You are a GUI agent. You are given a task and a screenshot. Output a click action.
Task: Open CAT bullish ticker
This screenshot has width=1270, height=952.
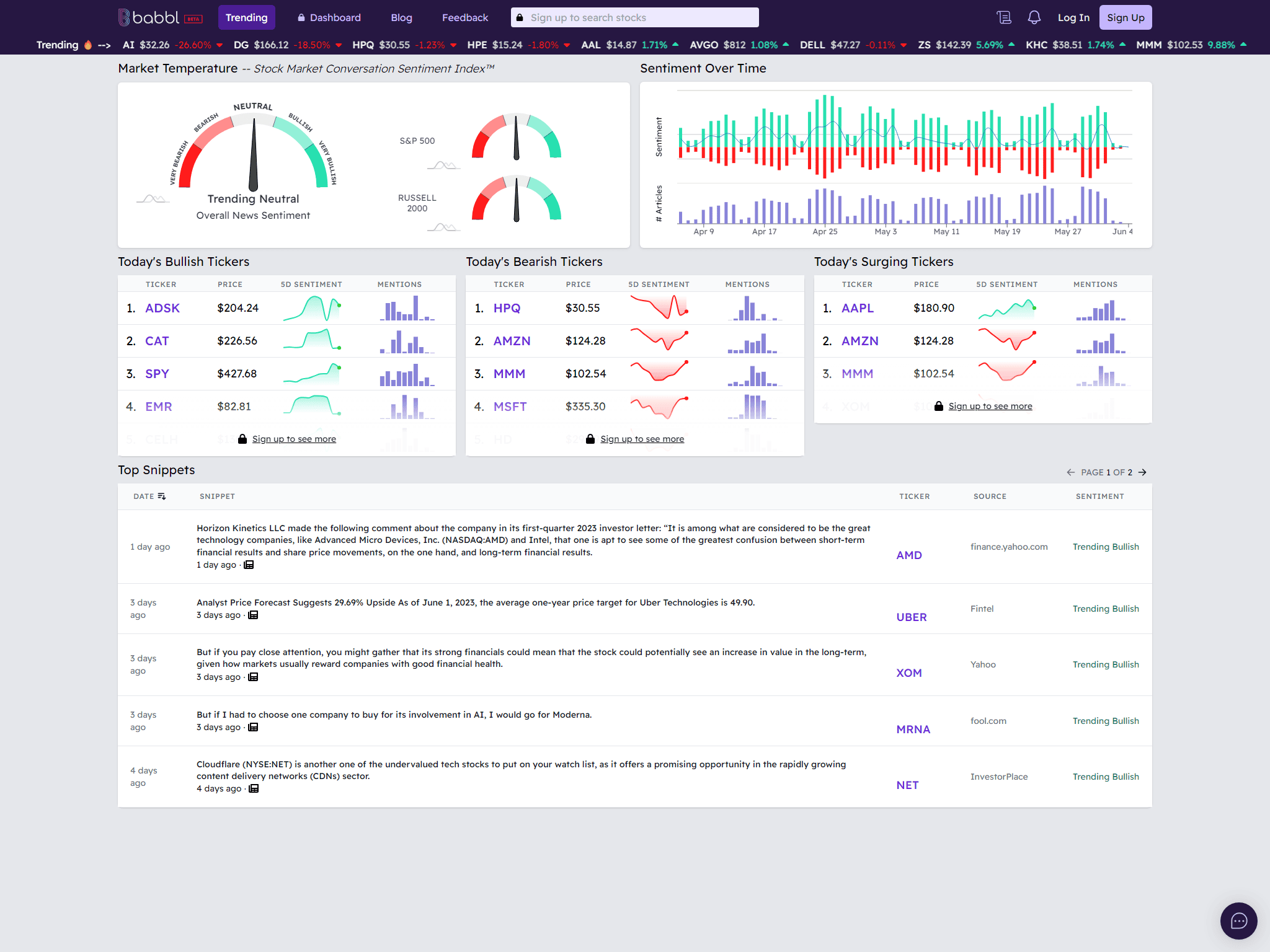(157, 341)
